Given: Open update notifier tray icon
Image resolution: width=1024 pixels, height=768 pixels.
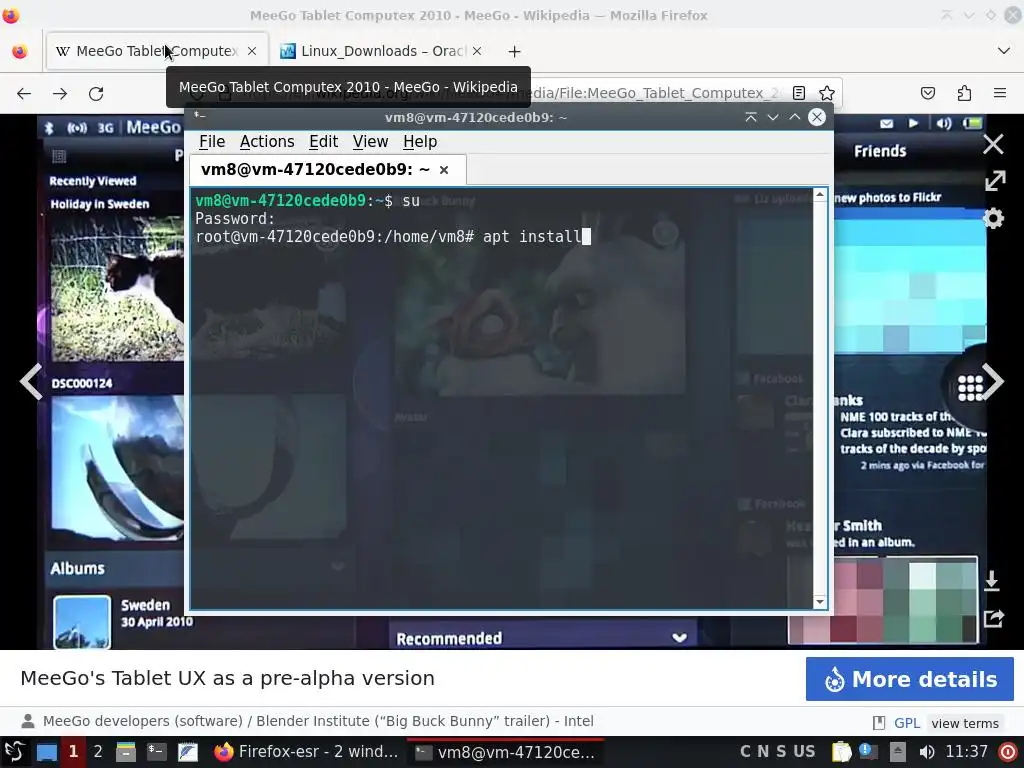Looking at the screenshot, I should click(x=869, y=752).
